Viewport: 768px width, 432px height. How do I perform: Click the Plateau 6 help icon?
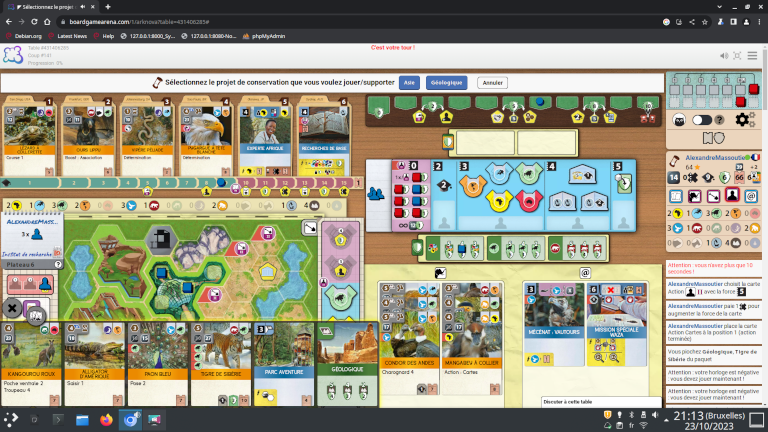[58, 264]
